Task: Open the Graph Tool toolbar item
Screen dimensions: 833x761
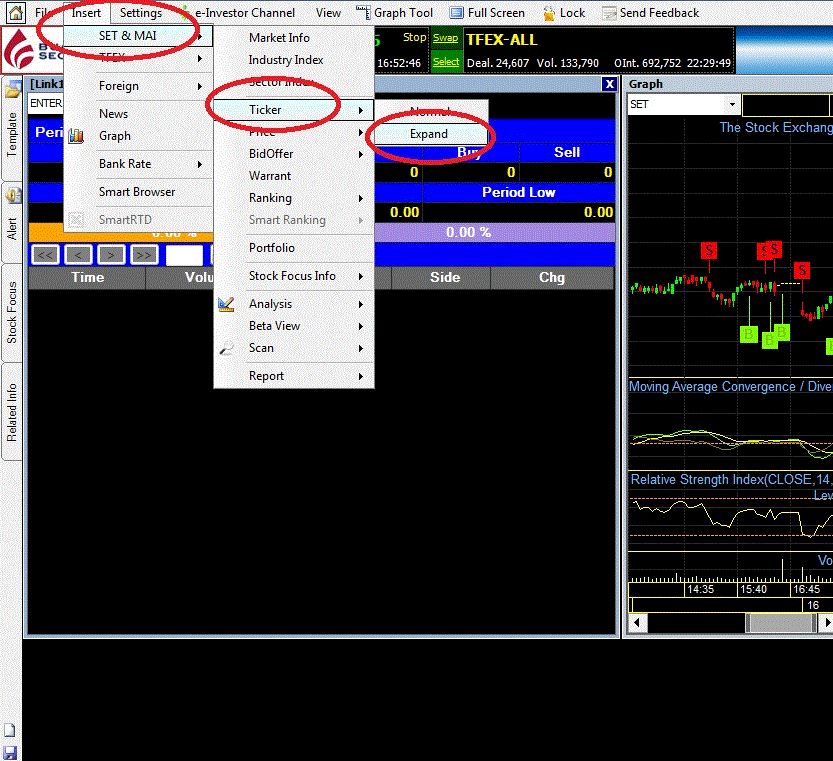Action: tap(395, 13)
